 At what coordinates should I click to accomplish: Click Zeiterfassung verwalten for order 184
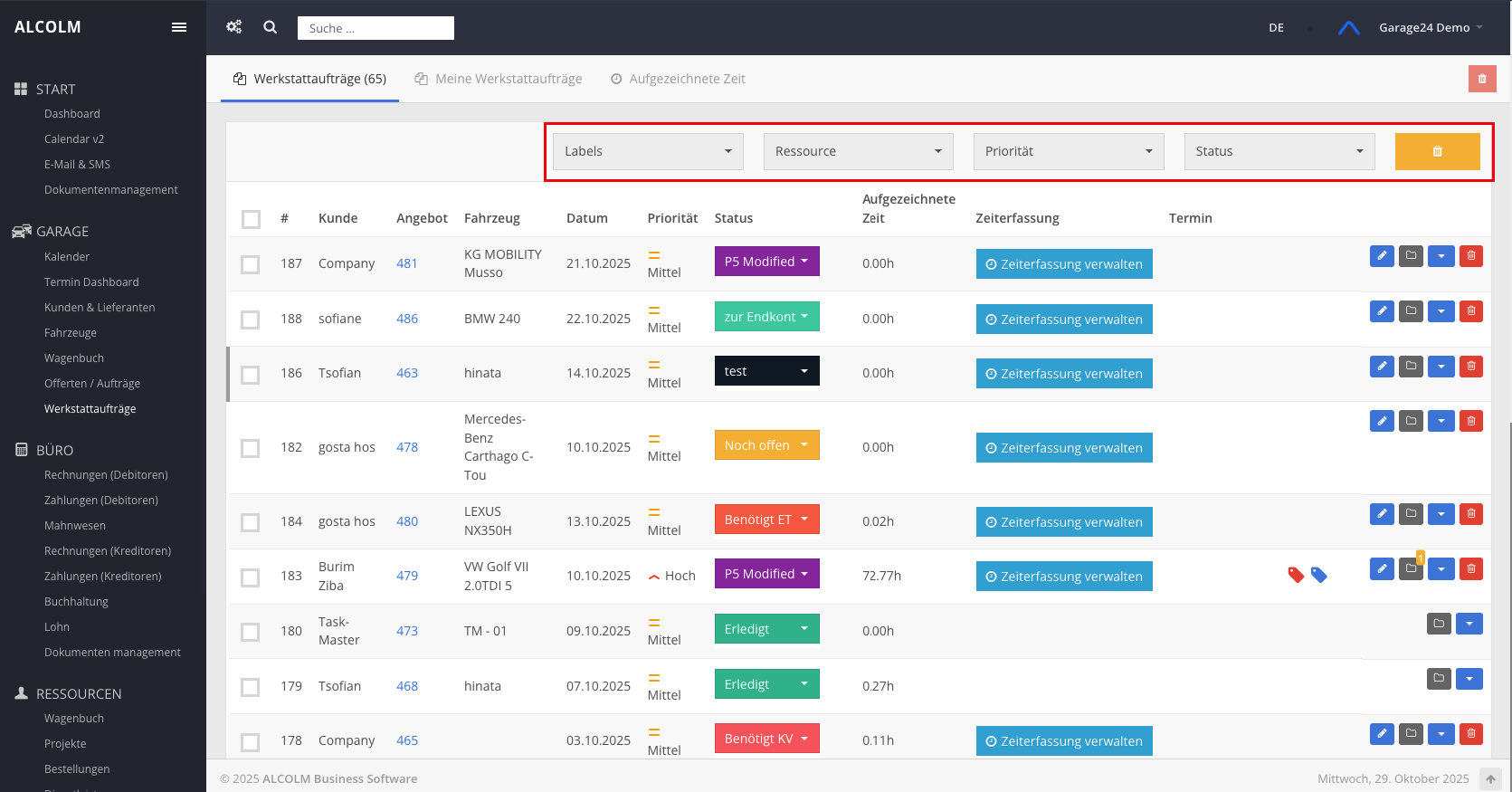click(x=1063, y=522)
